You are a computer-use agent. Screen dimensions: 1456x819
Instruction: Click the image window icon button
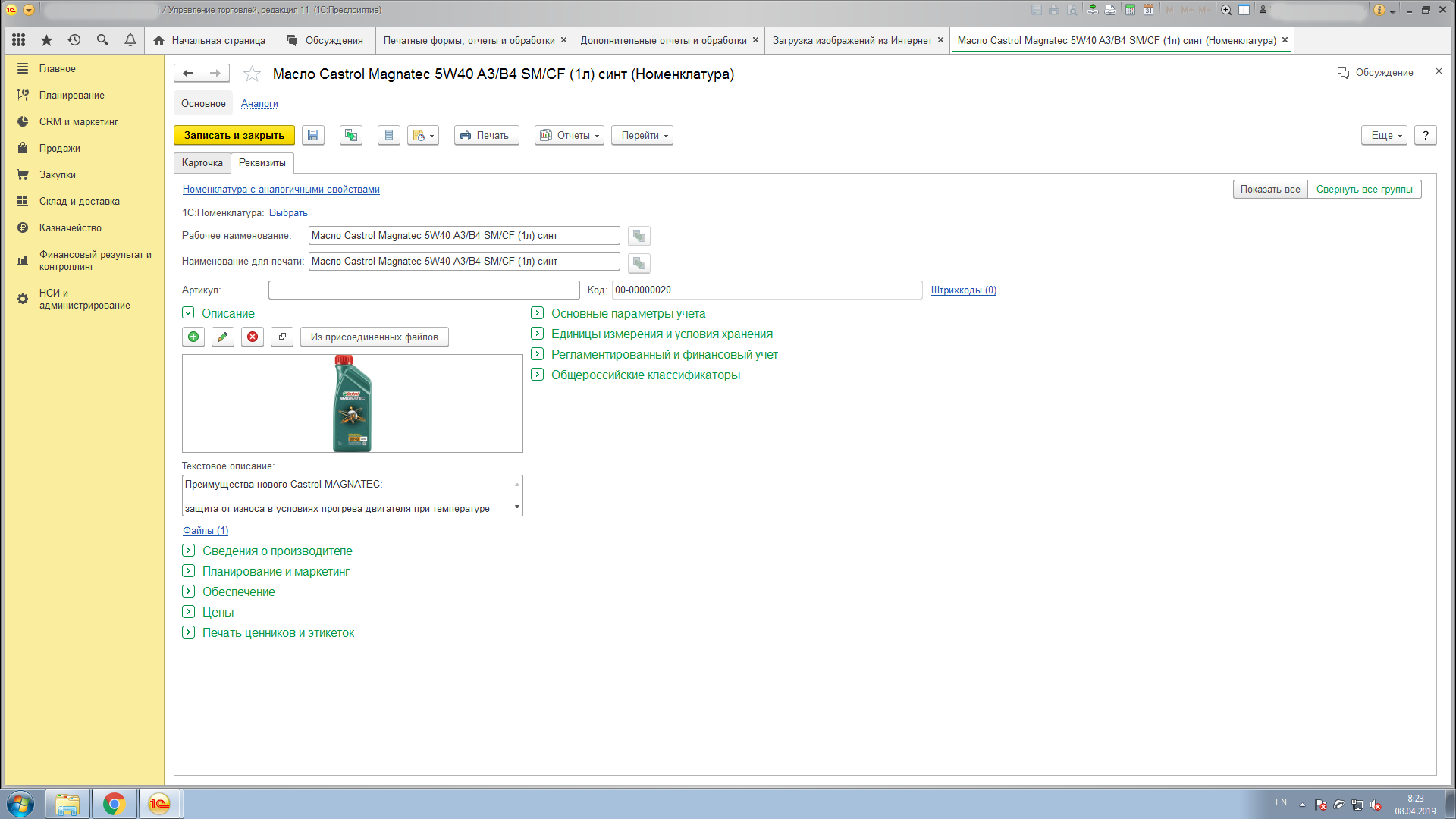coord(282,337)
